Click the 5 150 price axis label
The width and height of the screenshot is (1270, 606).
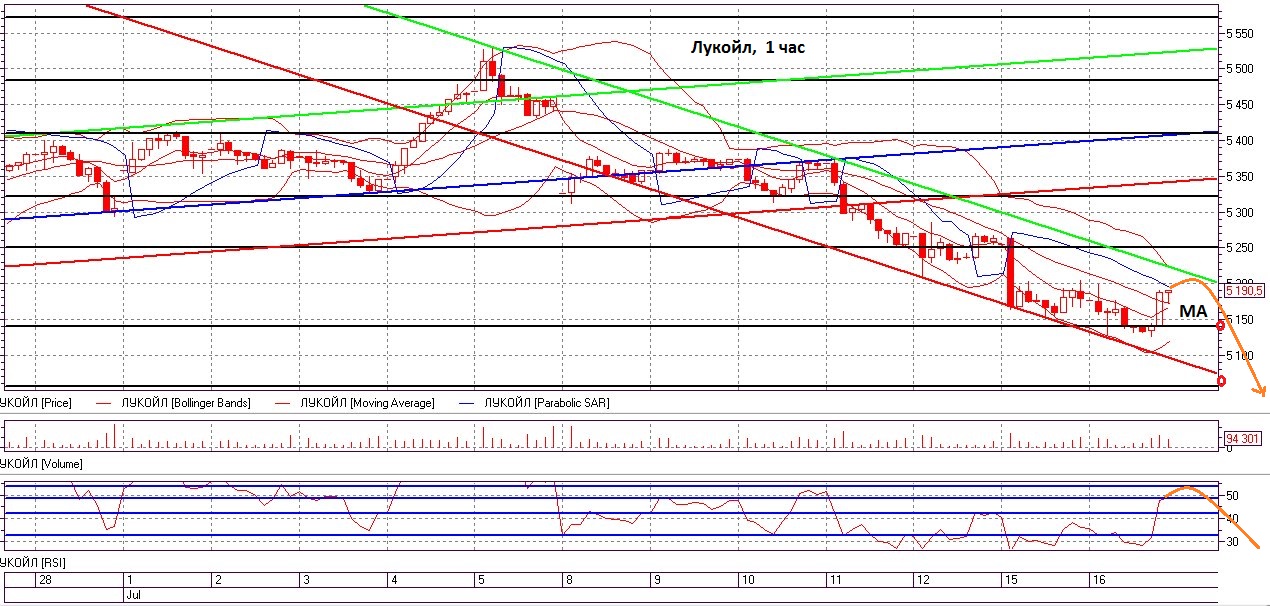pos(1240,320)
